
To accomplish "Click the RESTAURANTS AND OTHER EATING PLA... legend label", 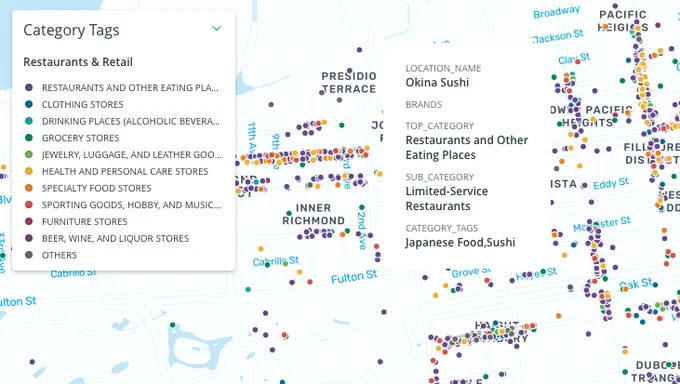I will tap(130, 88).
